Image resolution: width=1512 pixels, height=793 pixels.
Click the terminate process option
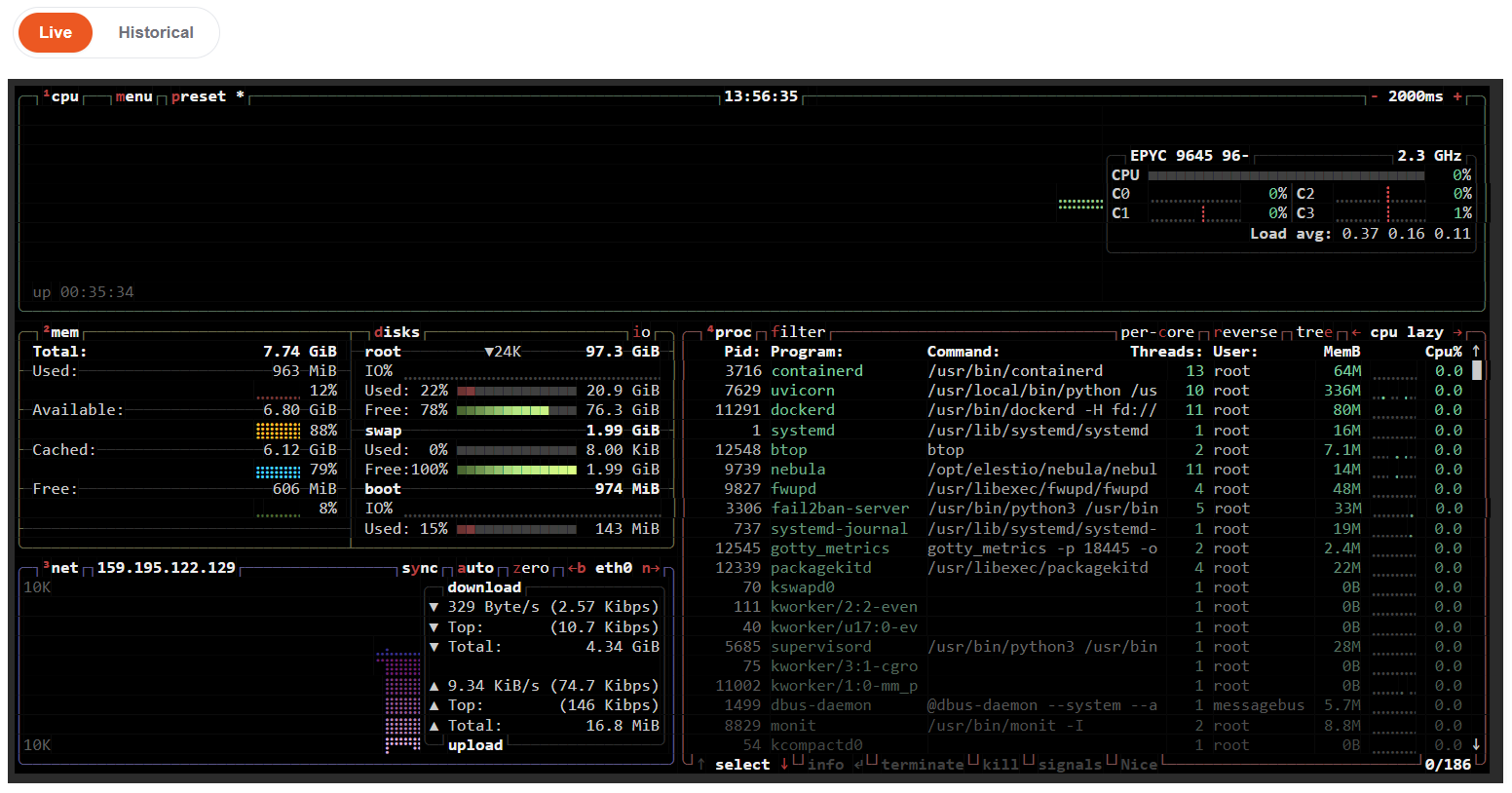point(922,765)
